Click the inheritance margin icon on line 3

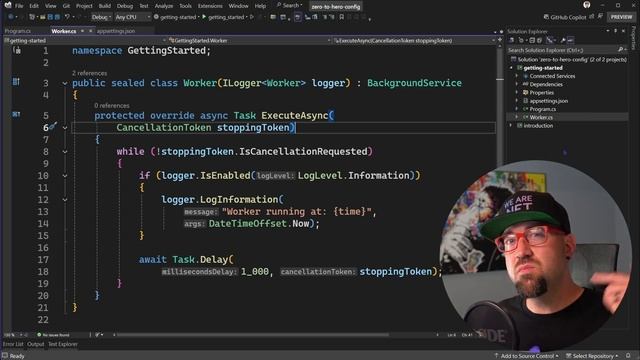[16, 82]
